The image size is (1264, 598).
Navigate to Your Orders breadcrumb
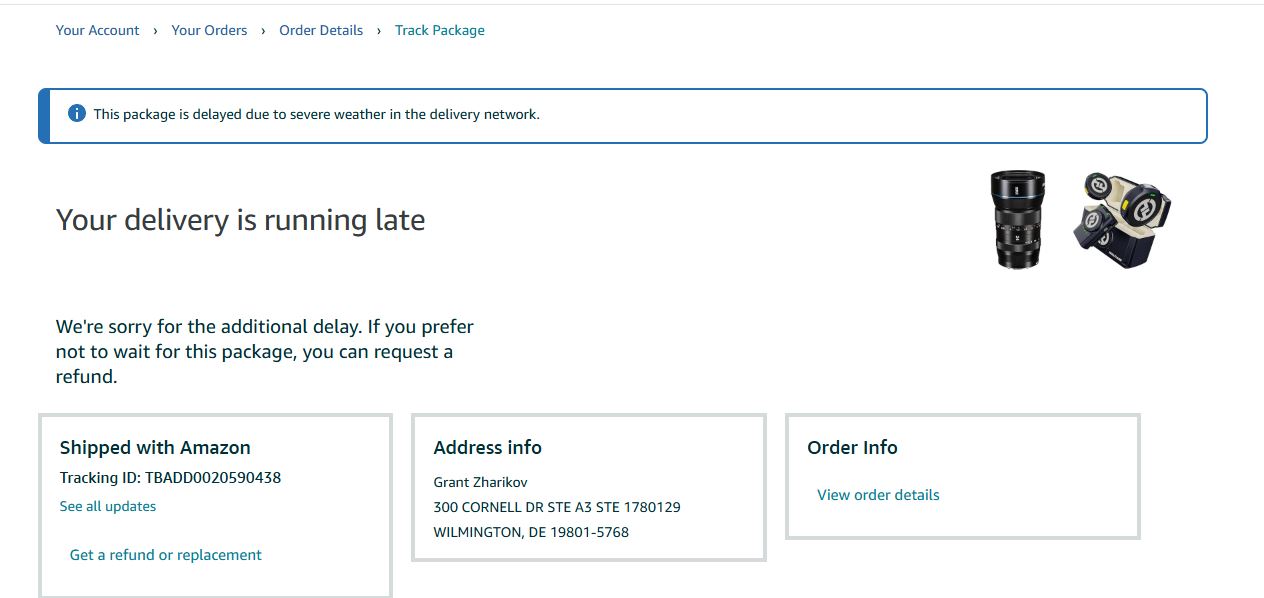click(x=209, y=30)
